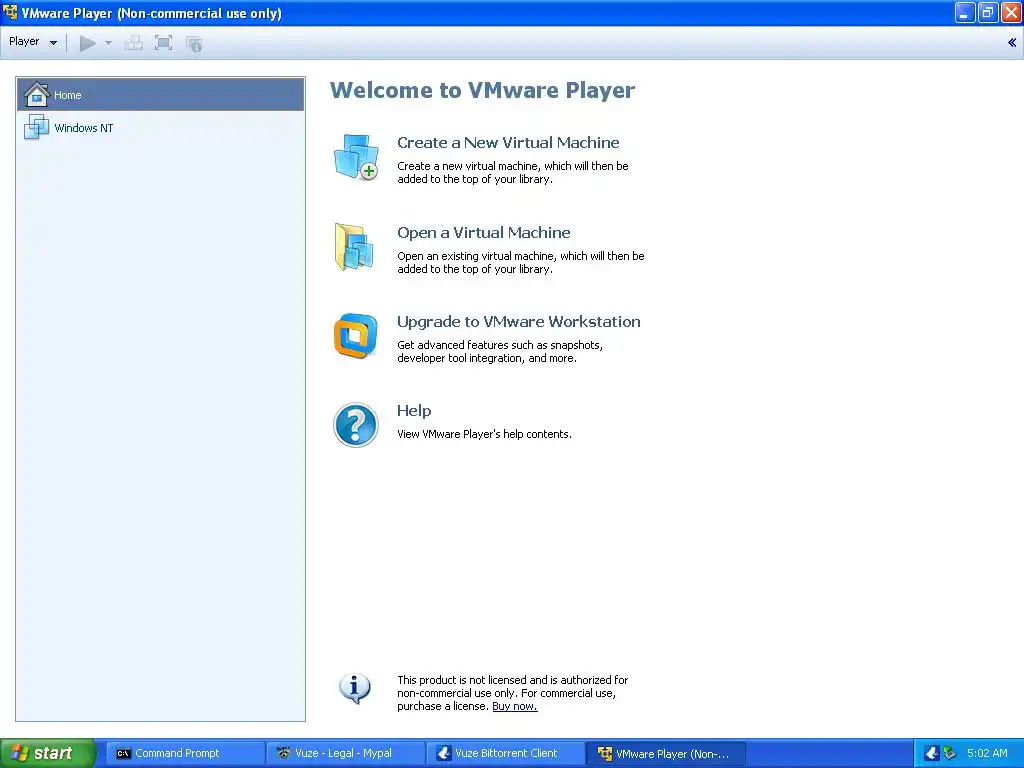Switch to Command Prompt in the taskbar
The height and width of the screenshot is (768, 1024).
(x=184, y=753)
